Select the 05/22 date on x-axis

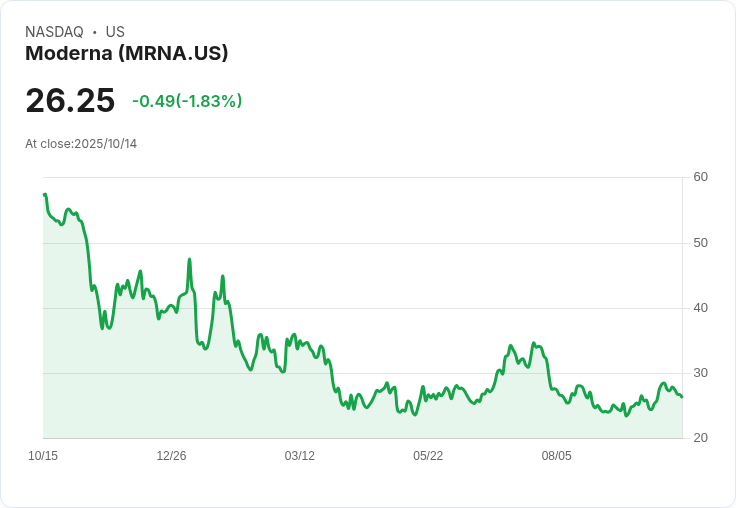tap(428, 456)
